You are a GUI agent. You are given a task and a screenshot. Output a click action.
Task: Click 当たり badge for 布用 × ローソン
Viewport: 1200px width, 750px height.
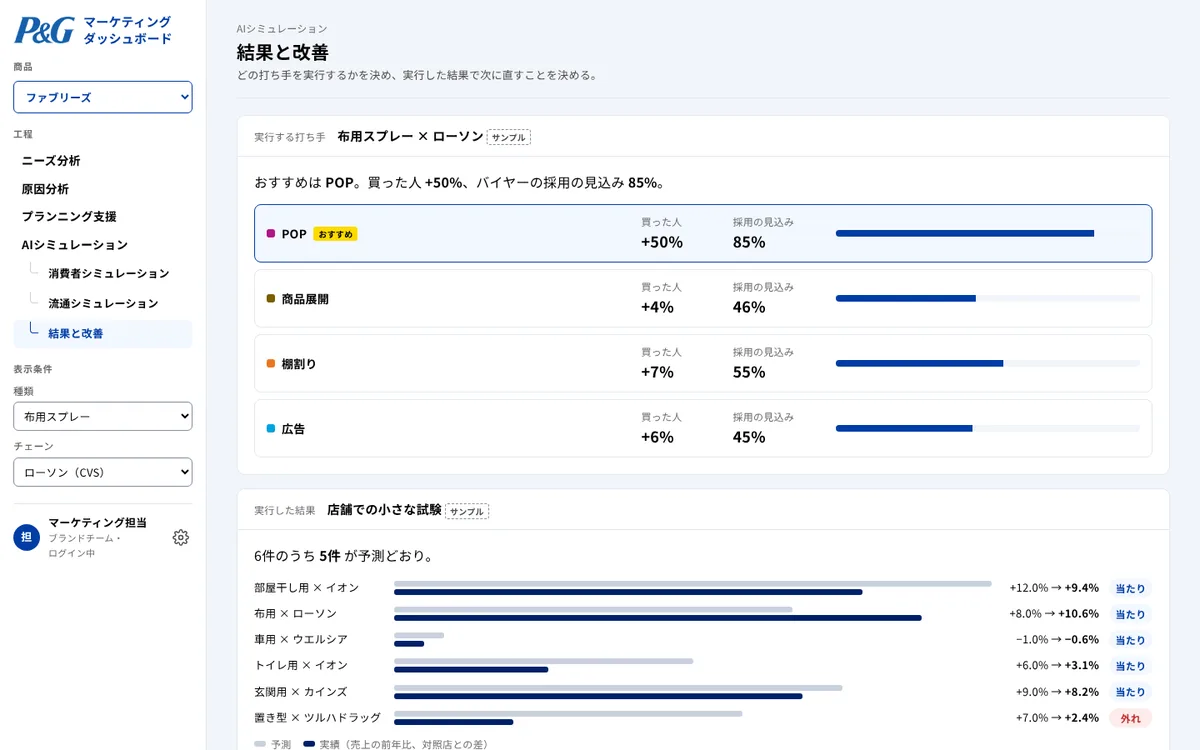click(1130, 614)
